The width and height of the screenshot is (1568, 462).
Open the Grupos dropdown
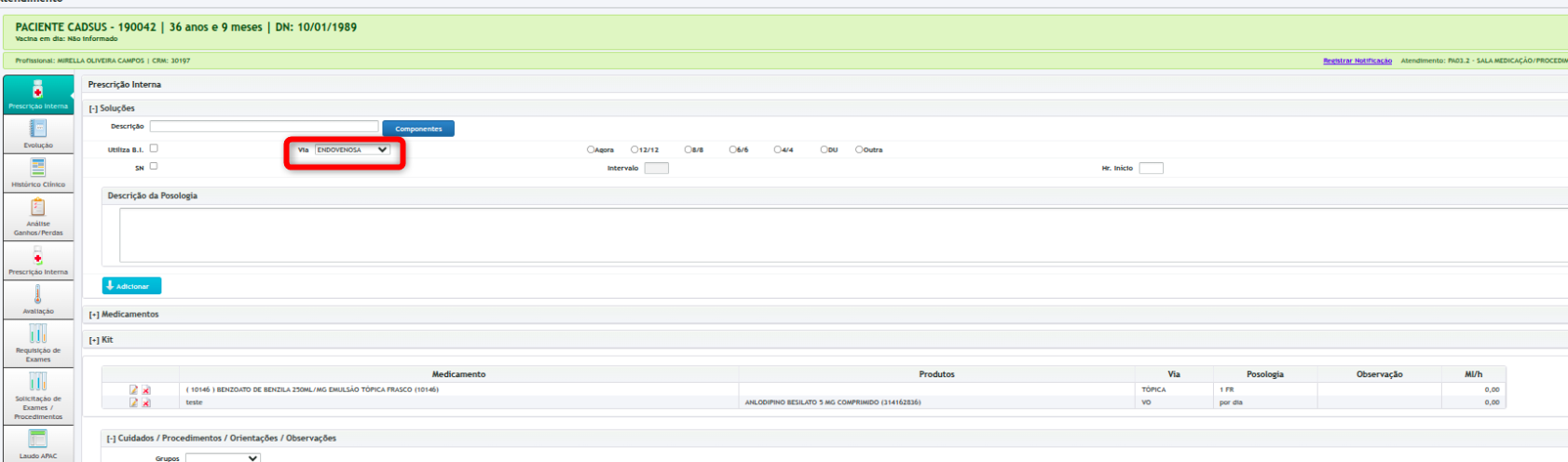tap(223, 458)
